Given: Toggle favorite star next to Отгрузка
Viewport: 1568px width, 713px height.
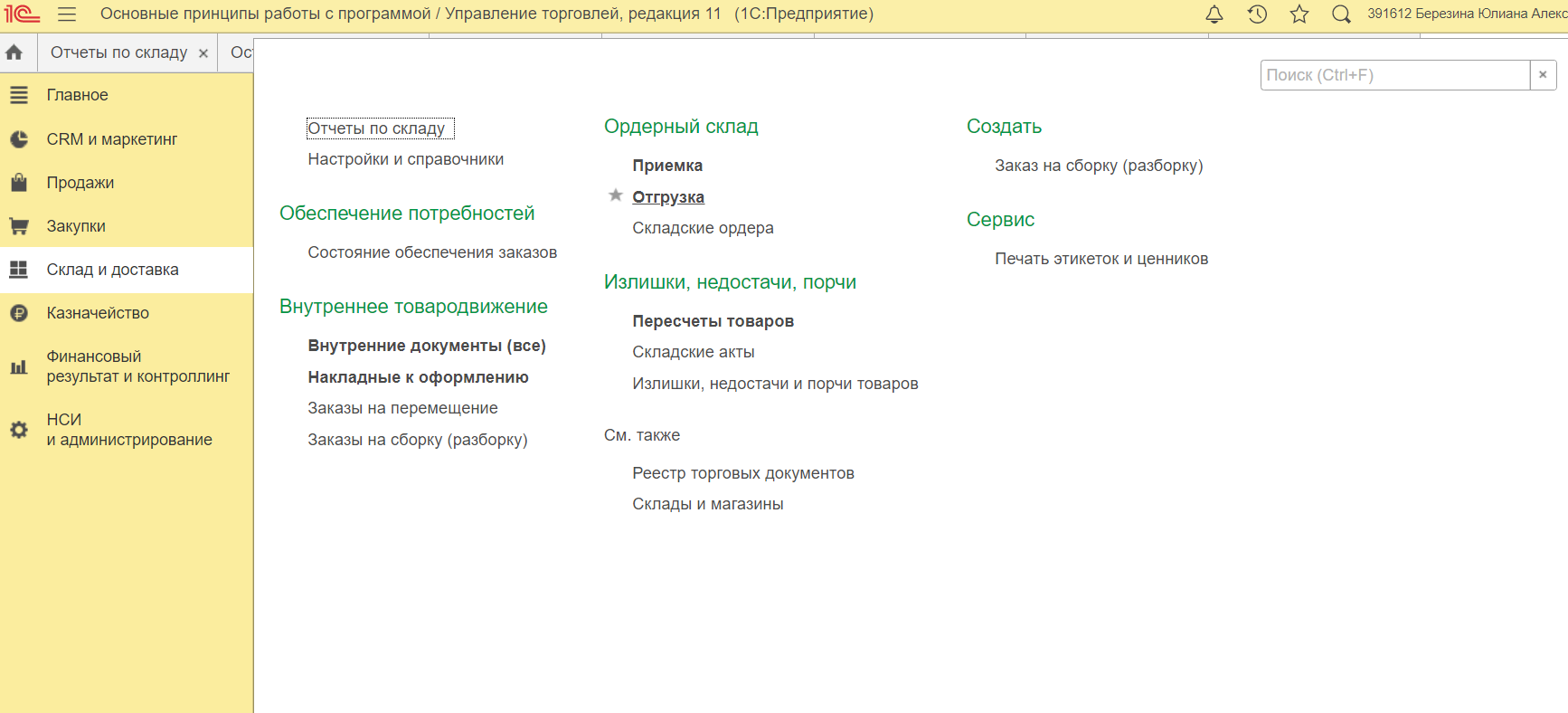Looking at the screenshot, I should [x=616, y=195].
